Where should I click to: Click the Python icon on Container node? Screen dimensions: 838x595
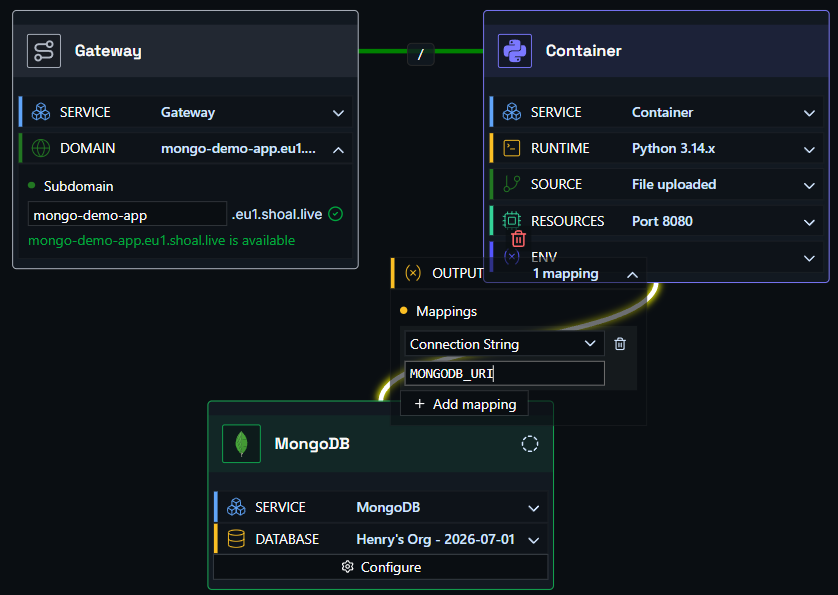point(515,51)
